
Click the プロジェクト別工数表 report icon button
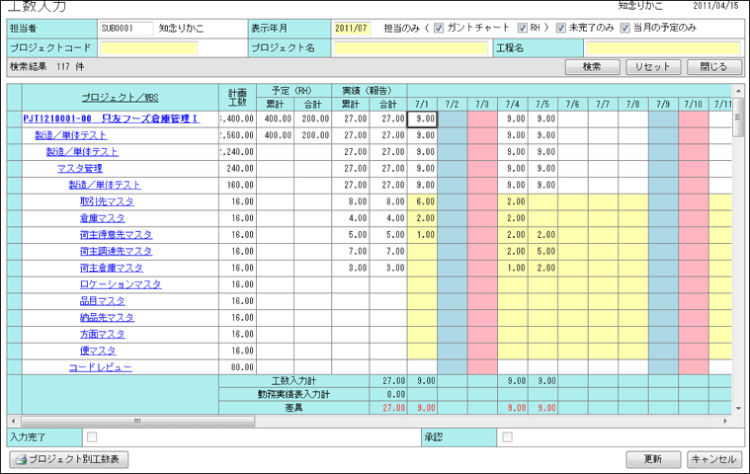click(x=68, y=459)
